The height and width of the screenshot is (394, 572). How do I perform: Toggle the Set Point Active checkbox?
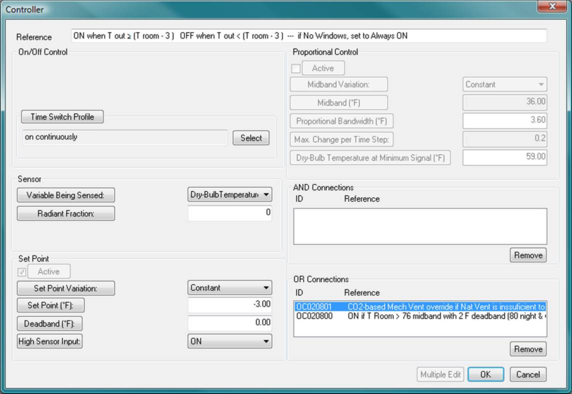pyautogui.click(x=22, y=272)
